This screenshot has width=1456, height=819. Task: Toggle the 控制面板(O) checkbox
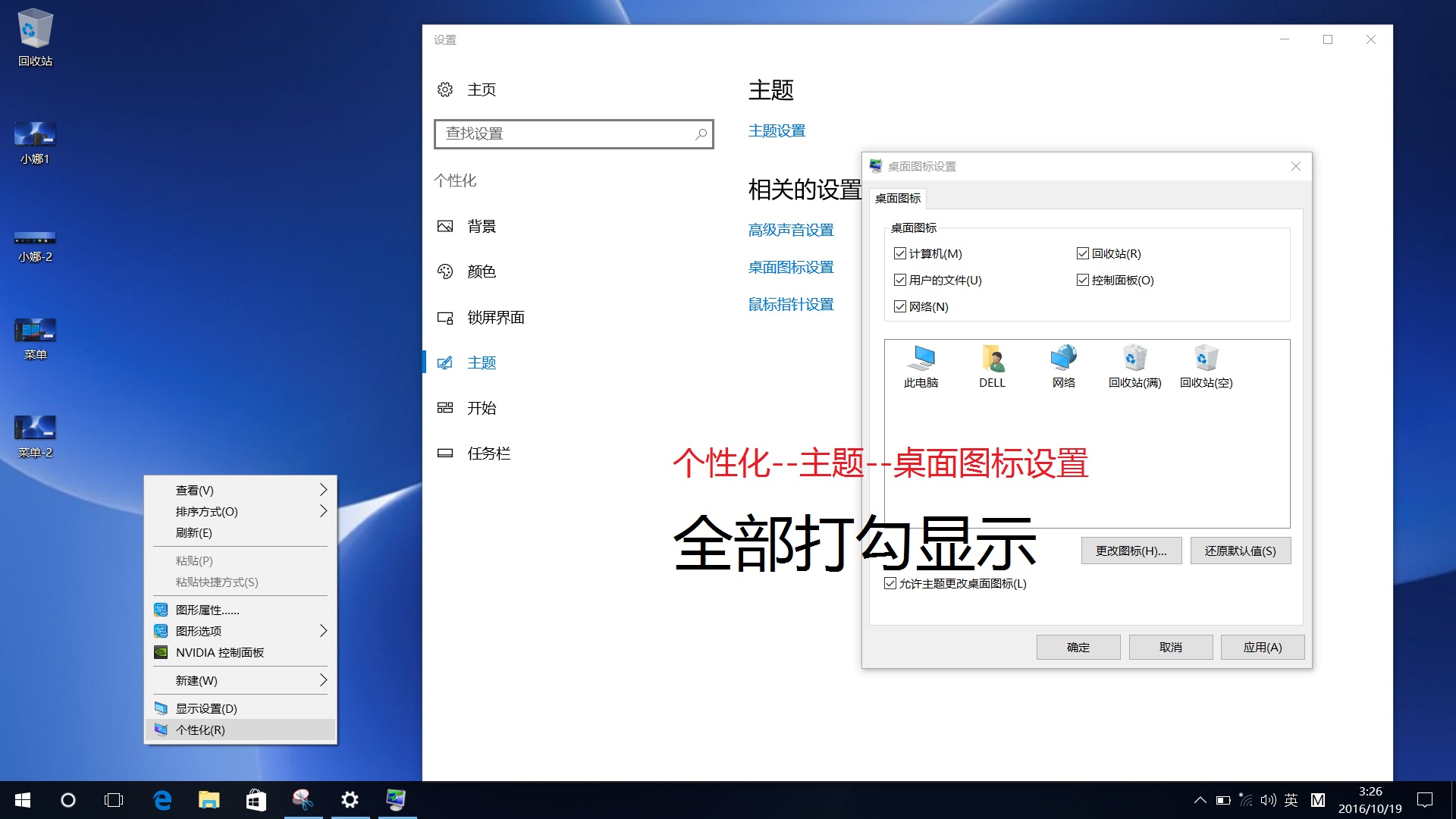[1083, 280]
